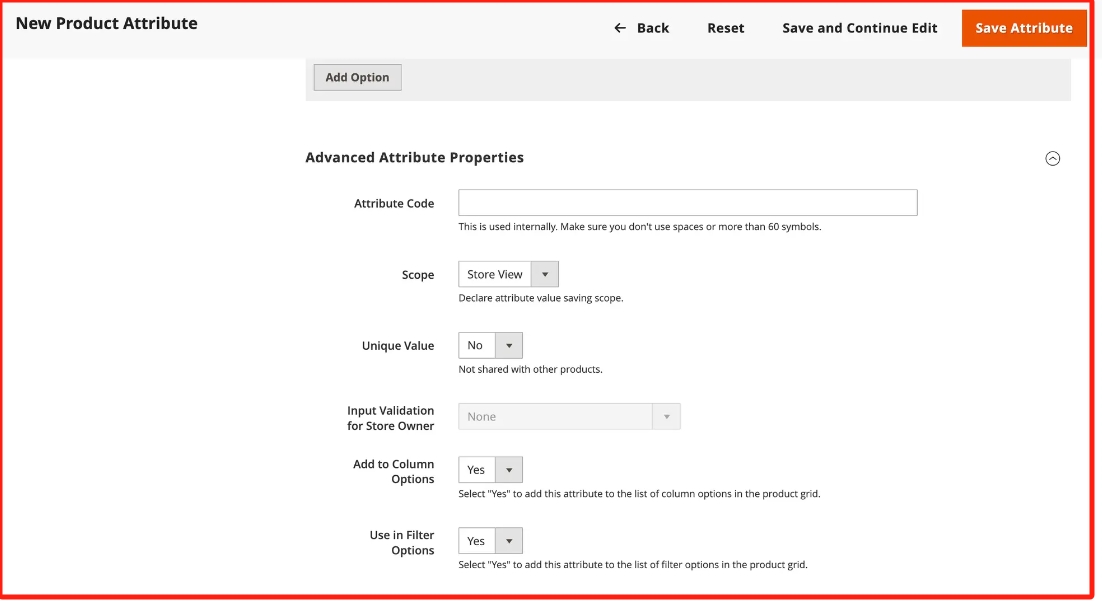Open the Scope dropdown showing Store View
1102x601 pixels.
tap(496, 274)
